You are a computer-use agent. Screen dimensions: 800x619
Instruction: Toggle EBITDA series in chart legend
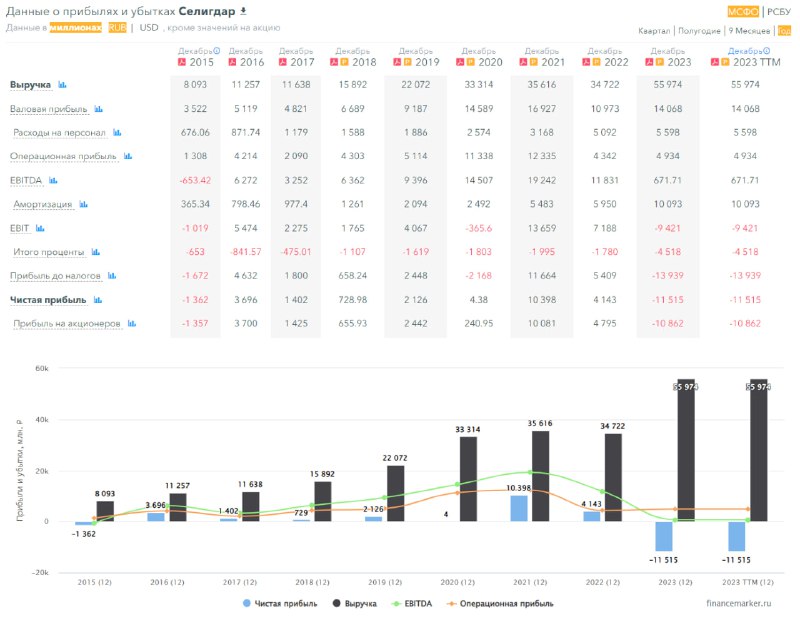click(412, 604)
